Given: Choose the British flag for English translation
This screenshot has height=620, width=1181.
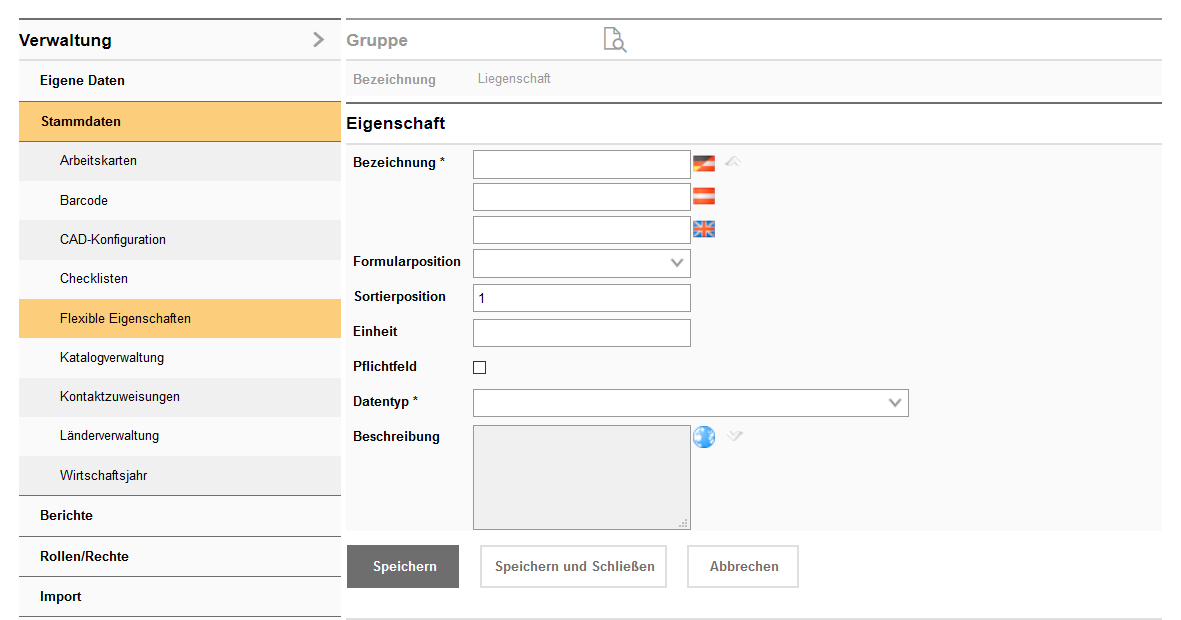Looking at the screenshot, I should tap(703, 228).
